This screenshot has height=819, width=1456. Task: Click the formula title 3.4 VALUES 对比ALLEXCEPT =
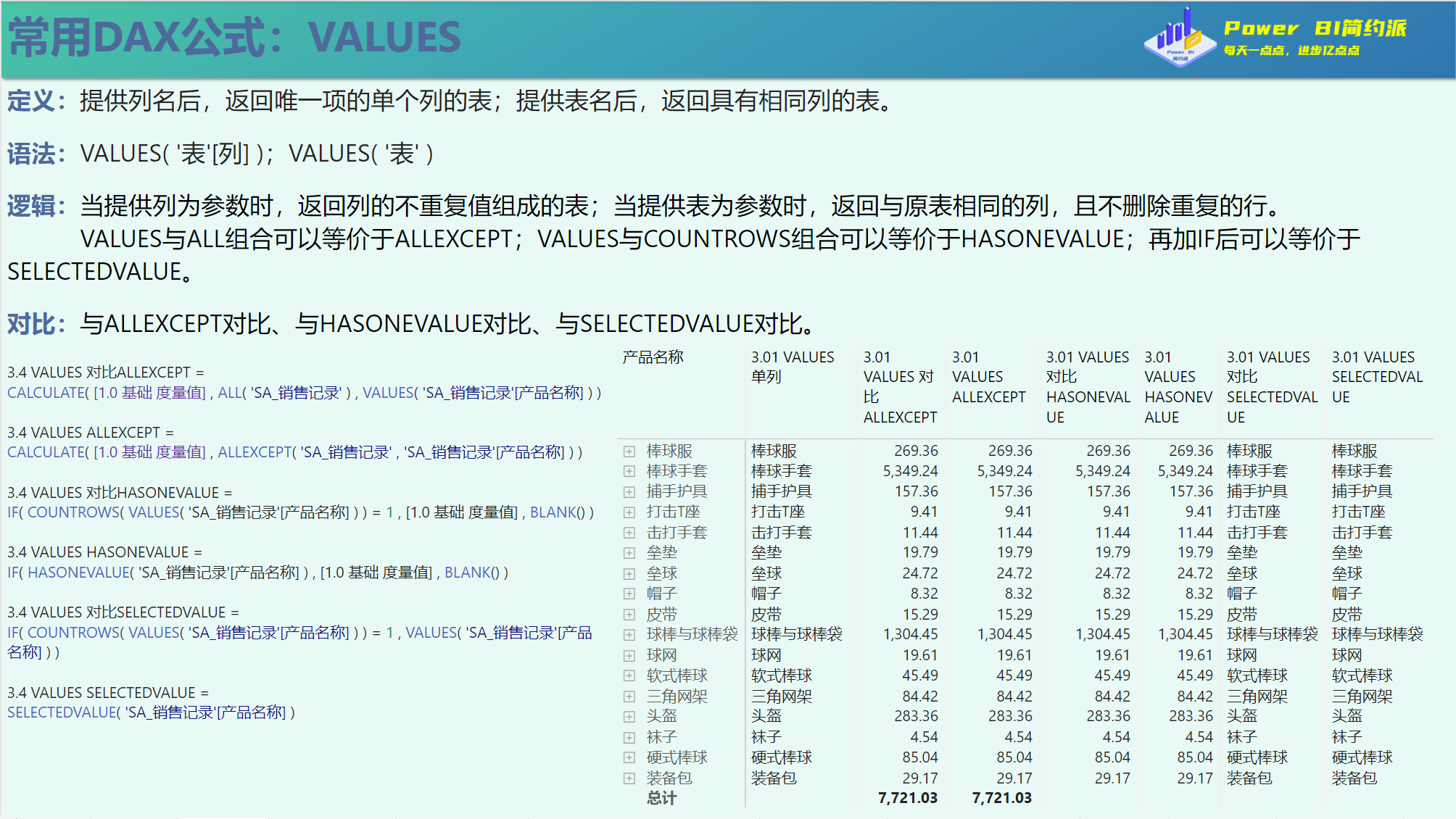pos(106,373)
